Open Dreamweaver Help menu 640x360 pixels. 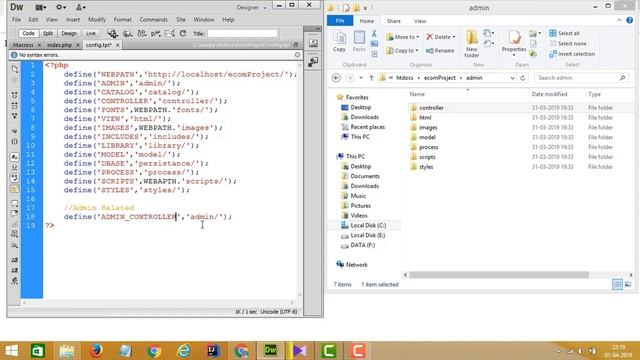coord(228,20)
